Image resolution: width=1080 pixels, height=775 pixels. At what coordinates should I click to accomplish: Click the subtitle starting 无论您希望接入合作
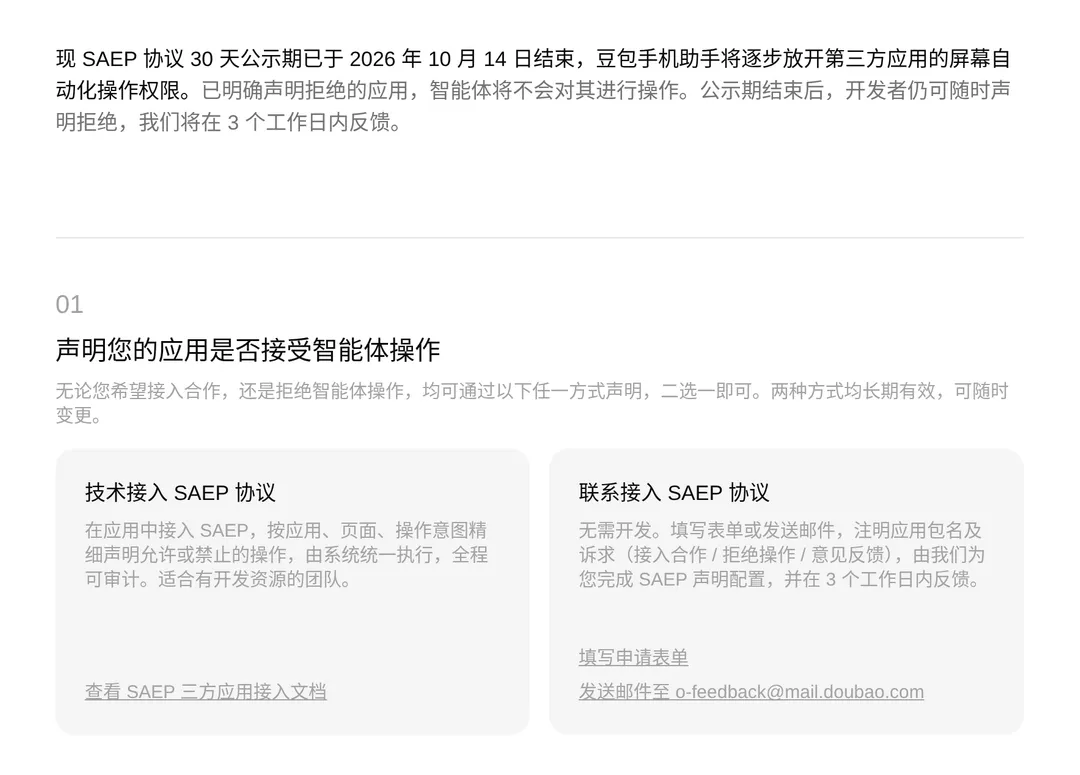(x=532, y=403)
